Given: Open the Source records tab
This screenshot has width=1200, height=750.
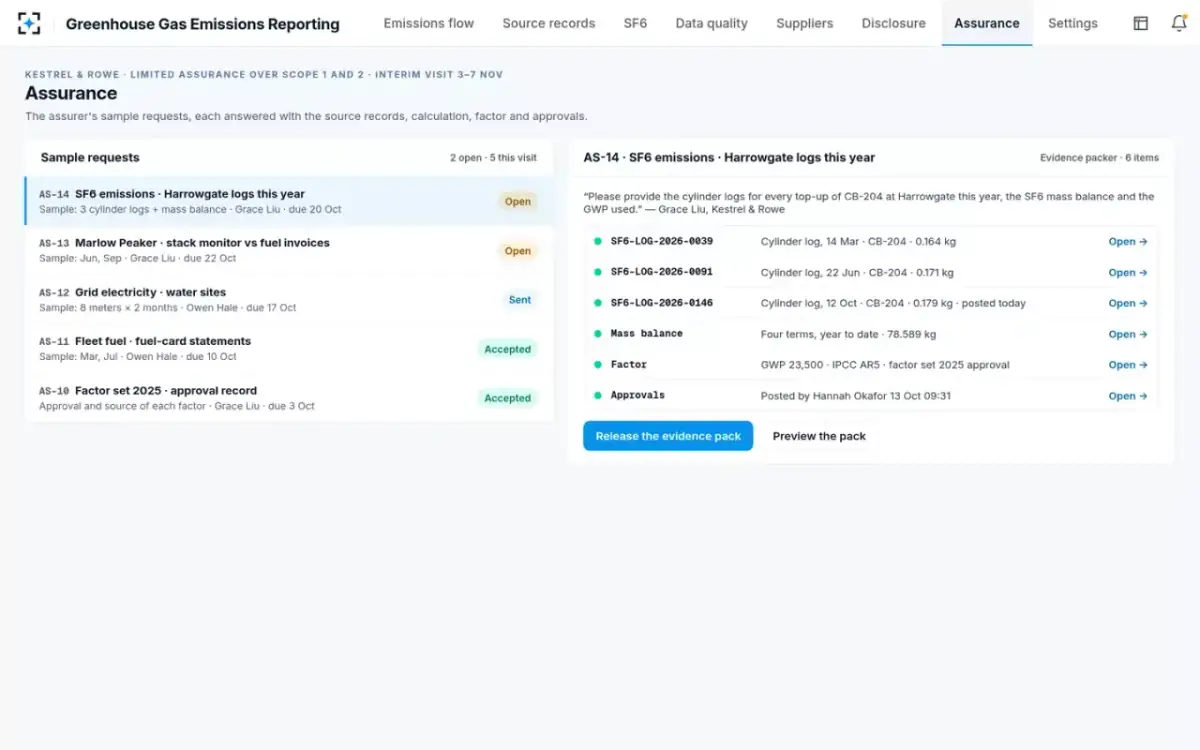Looking at the screenshot, I should (549, 23).
